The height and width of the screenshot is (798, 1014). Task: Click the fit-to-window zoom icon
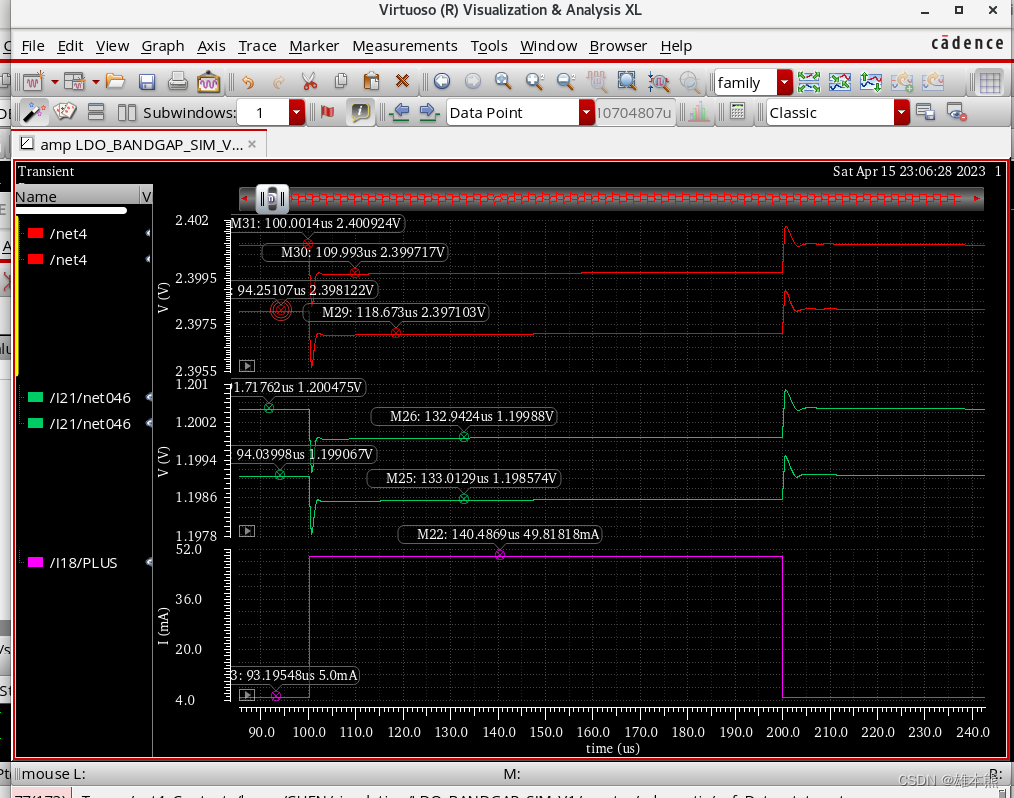627,81
